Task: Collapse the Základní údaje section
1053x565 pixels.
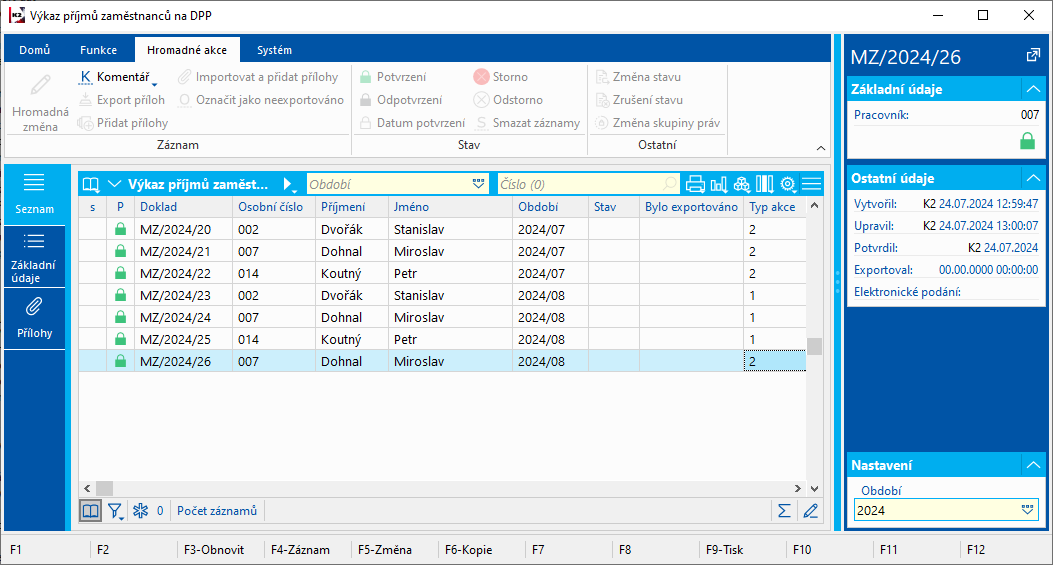Action: point(1031,89)
